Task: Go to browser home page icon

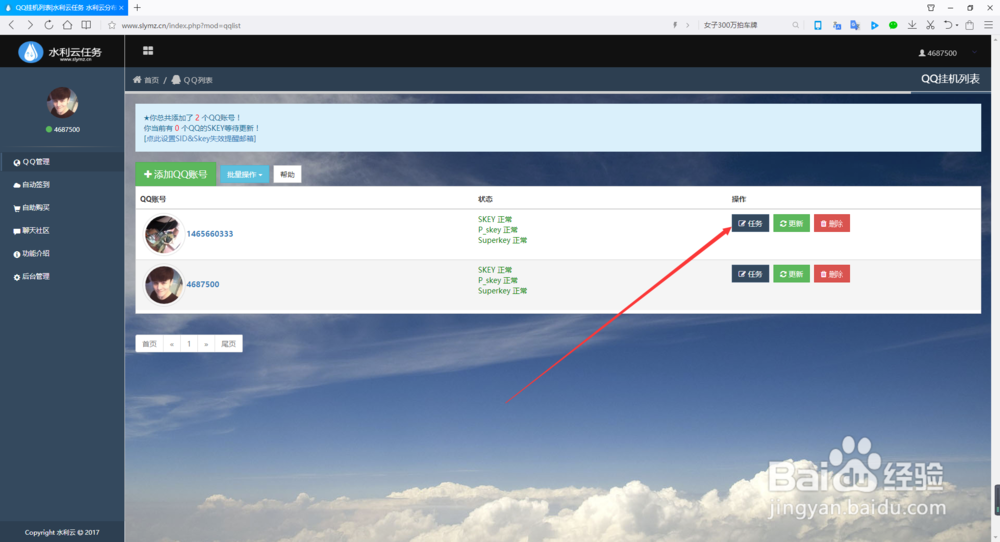Action: point(67,25)
